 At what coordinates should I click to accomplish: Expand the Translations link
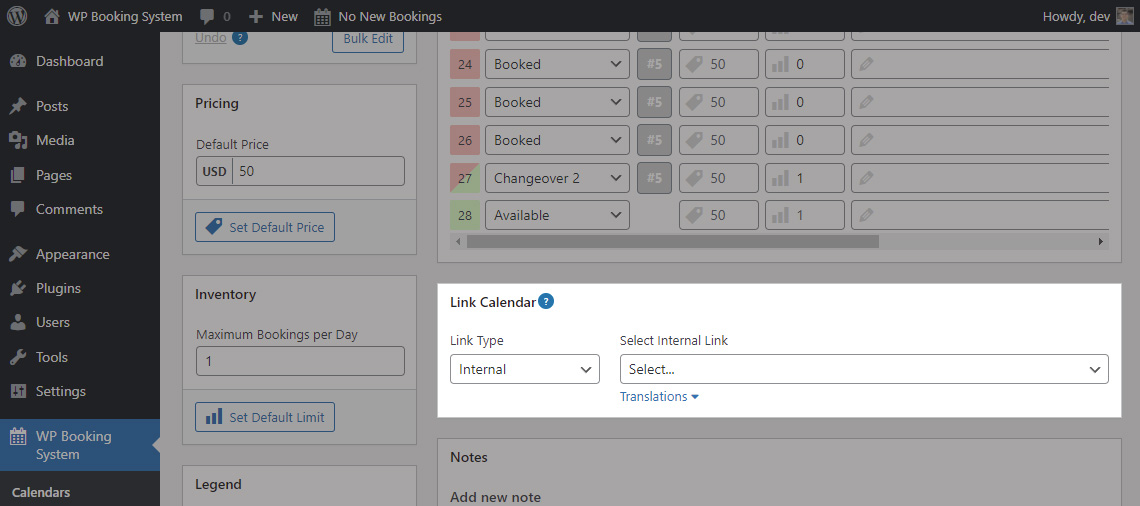659,397
